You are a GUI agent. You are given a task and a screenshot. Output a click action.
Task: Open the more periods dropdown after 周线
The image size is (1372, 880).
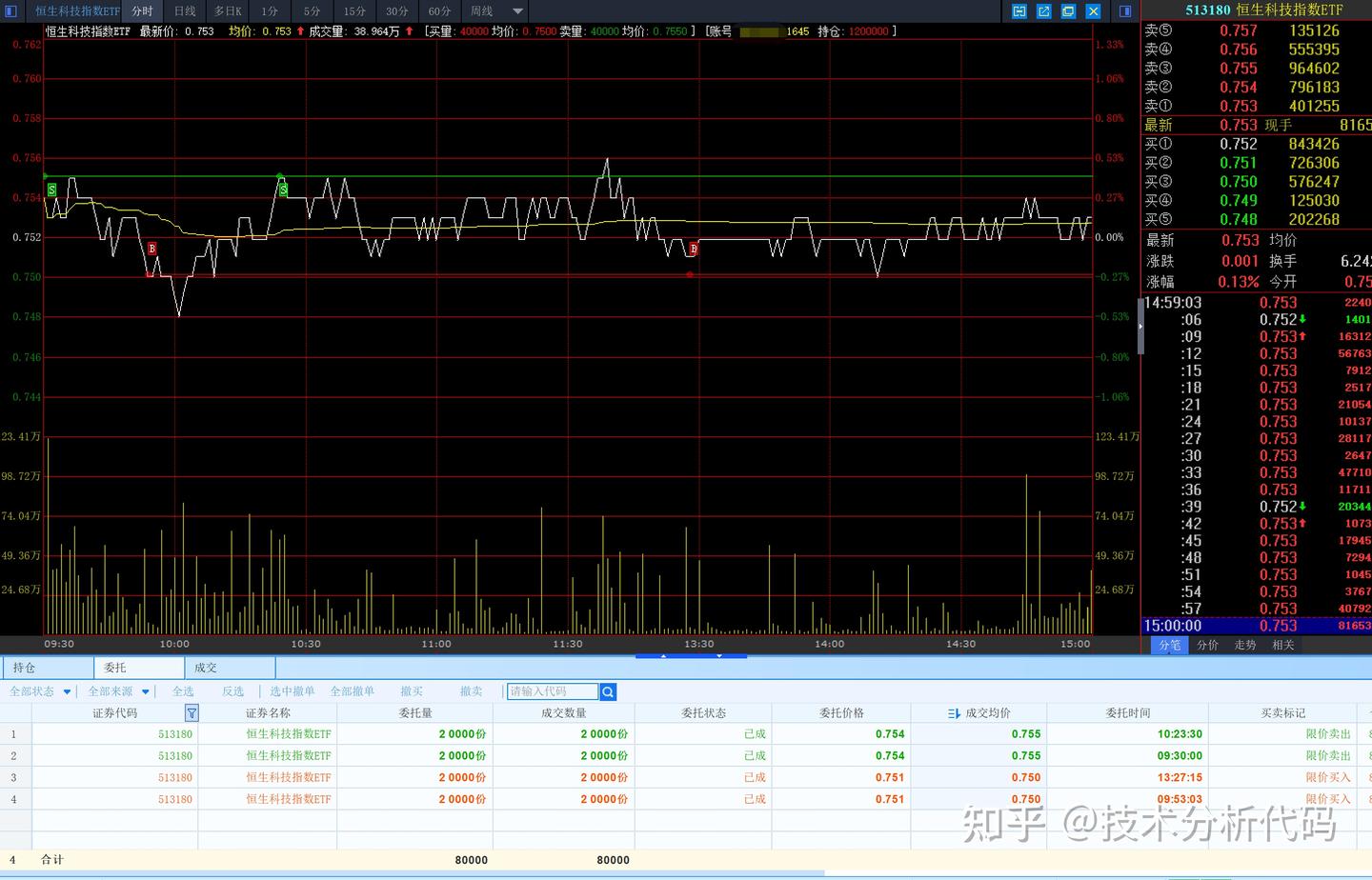(x=518, y=11)
